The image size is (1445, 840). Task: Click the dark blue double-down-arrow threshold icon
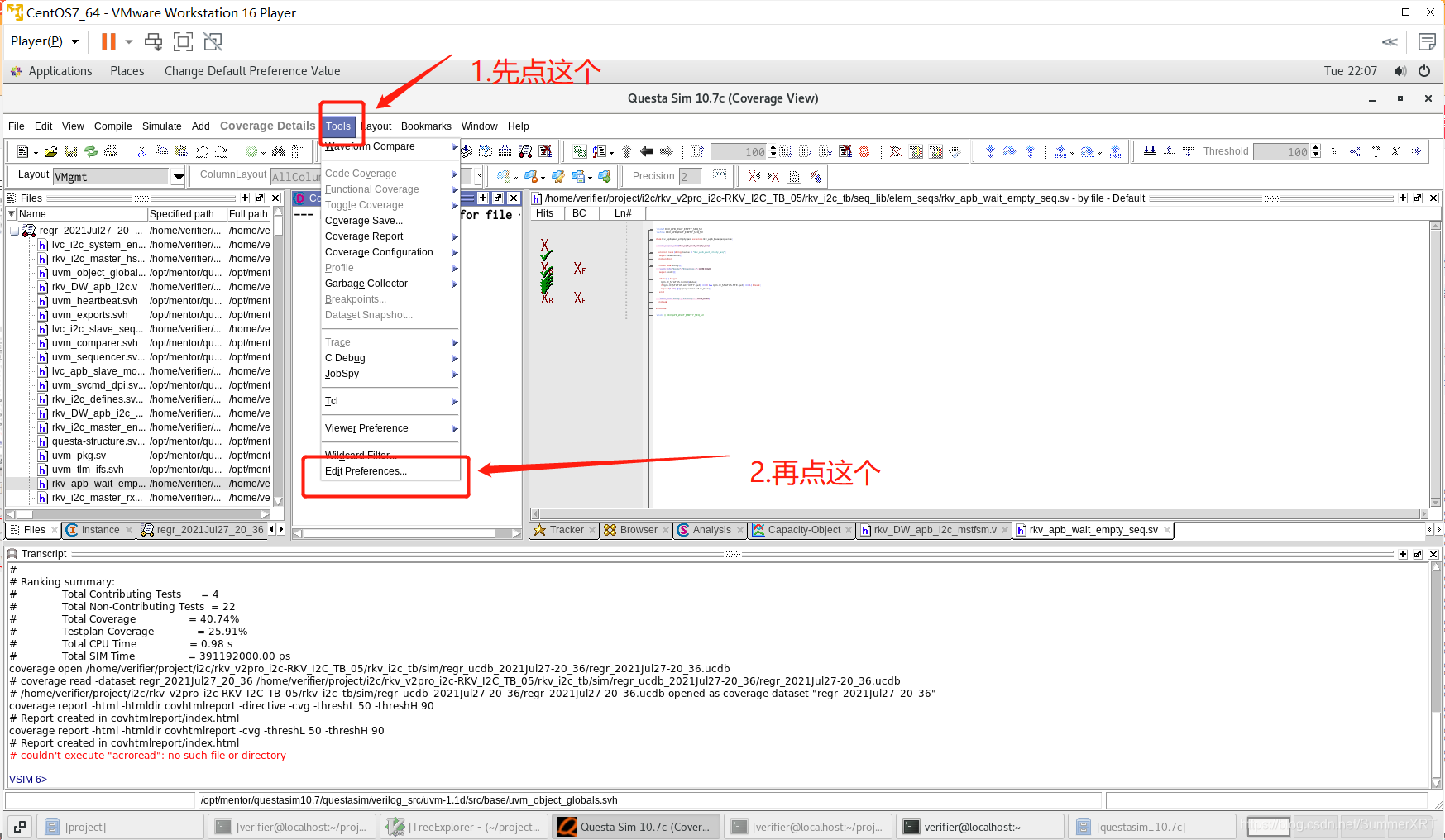coord(1150,151)
